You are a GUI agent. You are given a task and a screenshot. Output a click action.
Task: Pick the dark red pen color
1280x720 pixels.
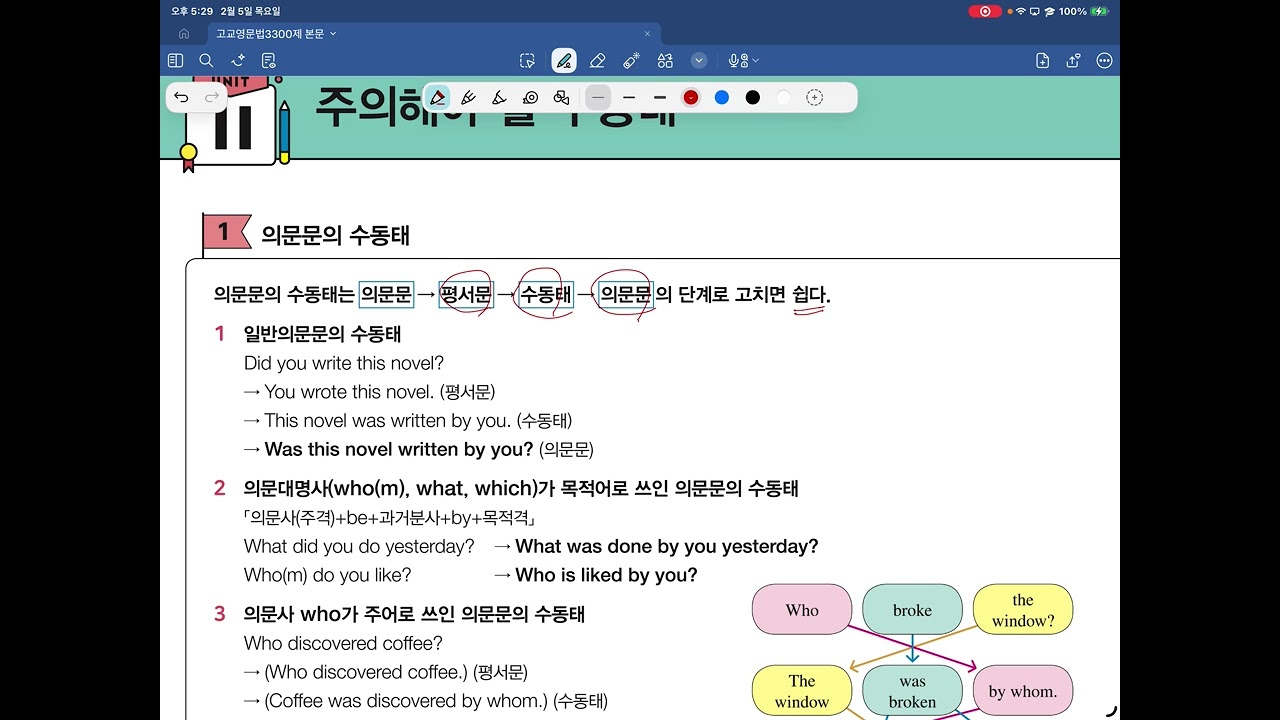[x=691, y=97]
